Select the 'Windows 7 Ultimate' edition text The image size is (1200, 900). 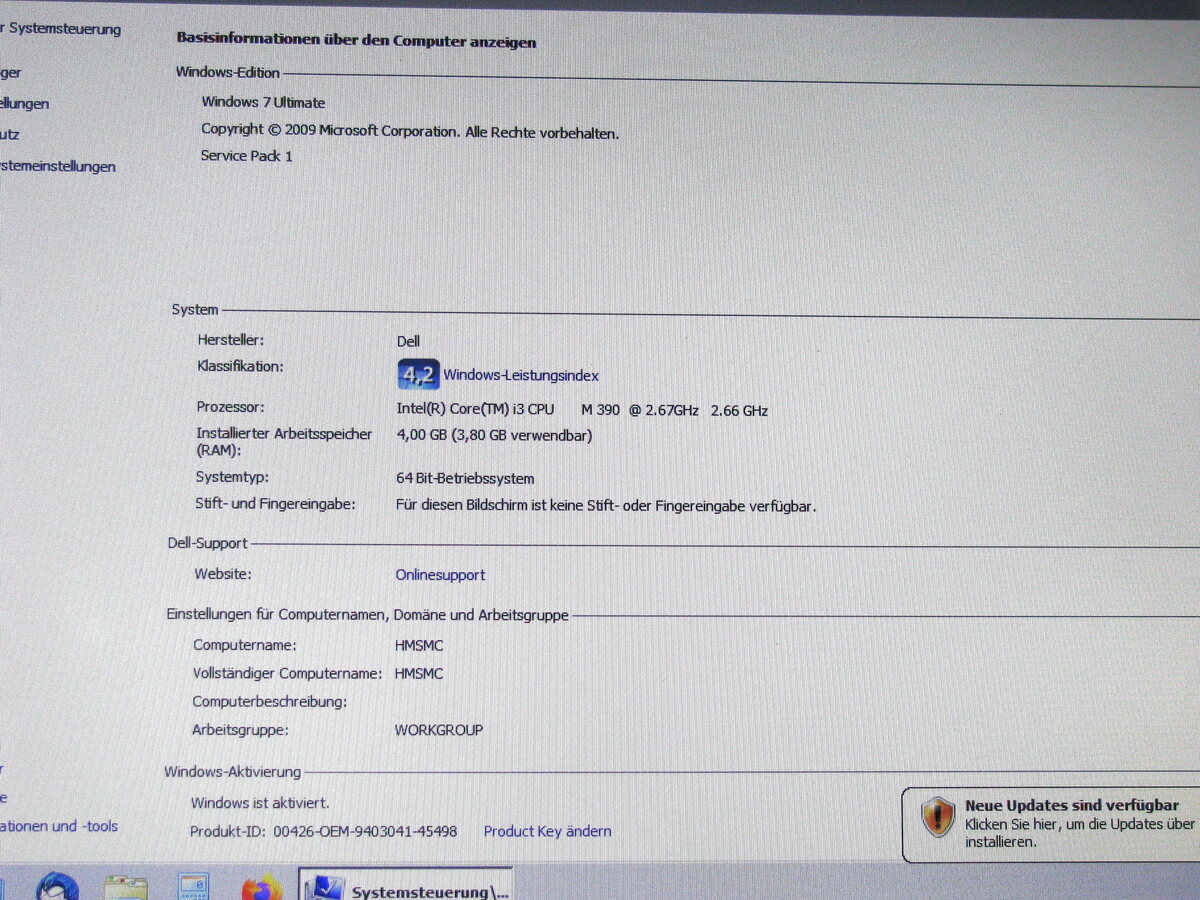click(x=263, y=102)
